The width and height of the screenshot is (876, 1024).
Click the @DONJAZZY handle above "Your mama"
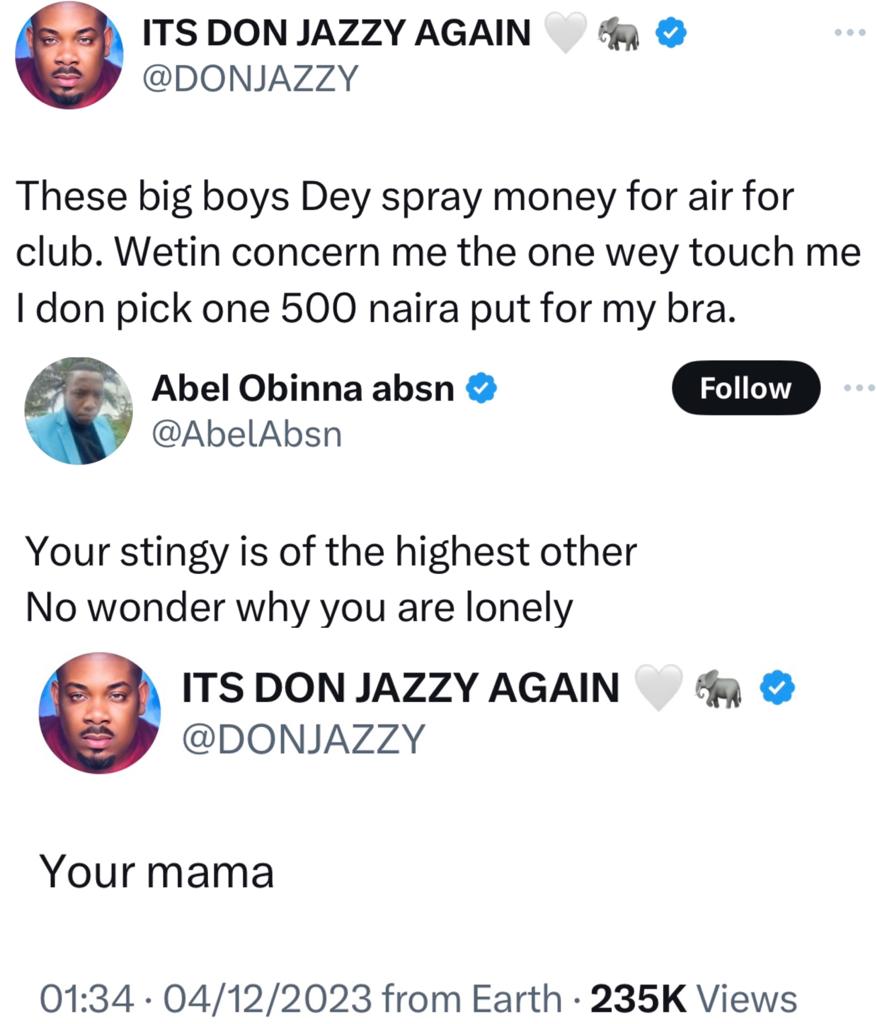(303, 739)
